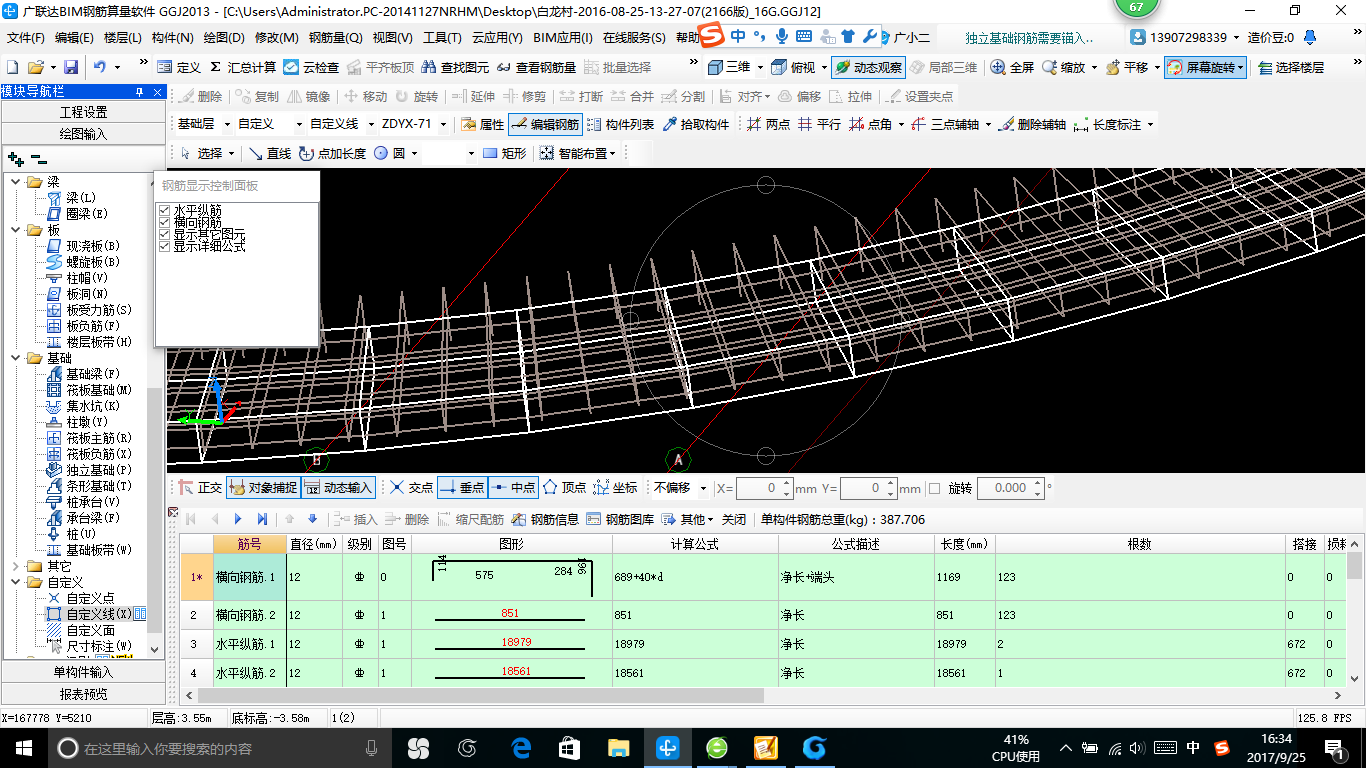Click the 报表预览 button
The height and width of the screenshot is (768, 1366).
(x=83, y=694)
